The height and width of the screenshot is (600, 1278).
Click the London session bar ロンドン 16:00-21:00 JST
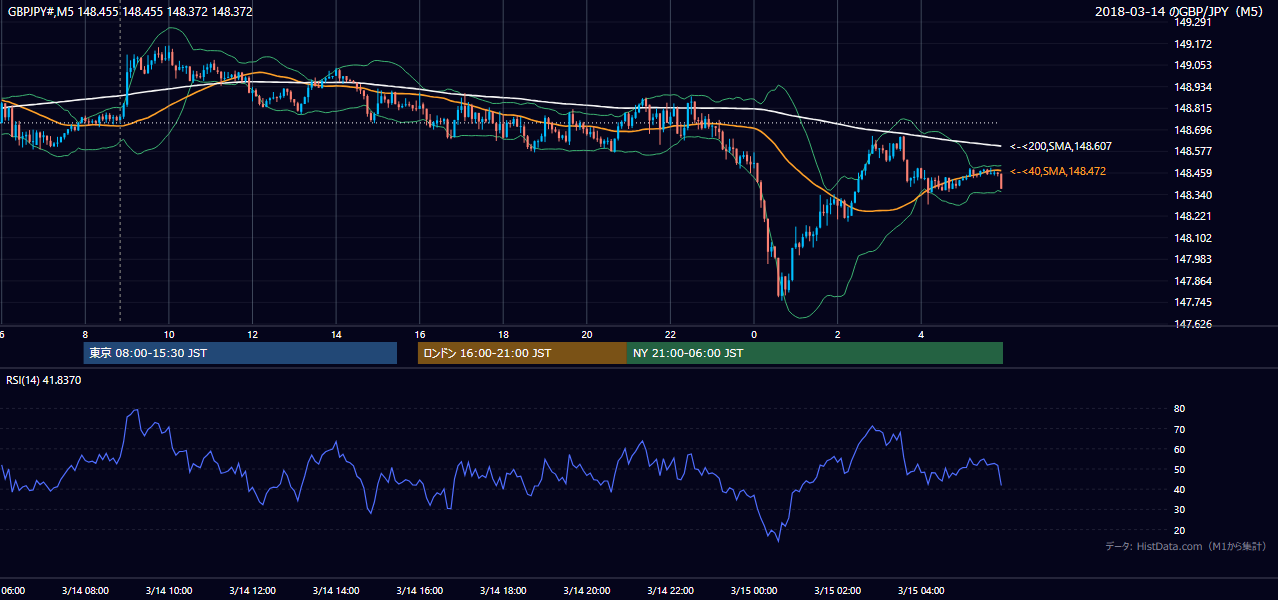pyautogui.click(x=522, y=353)
